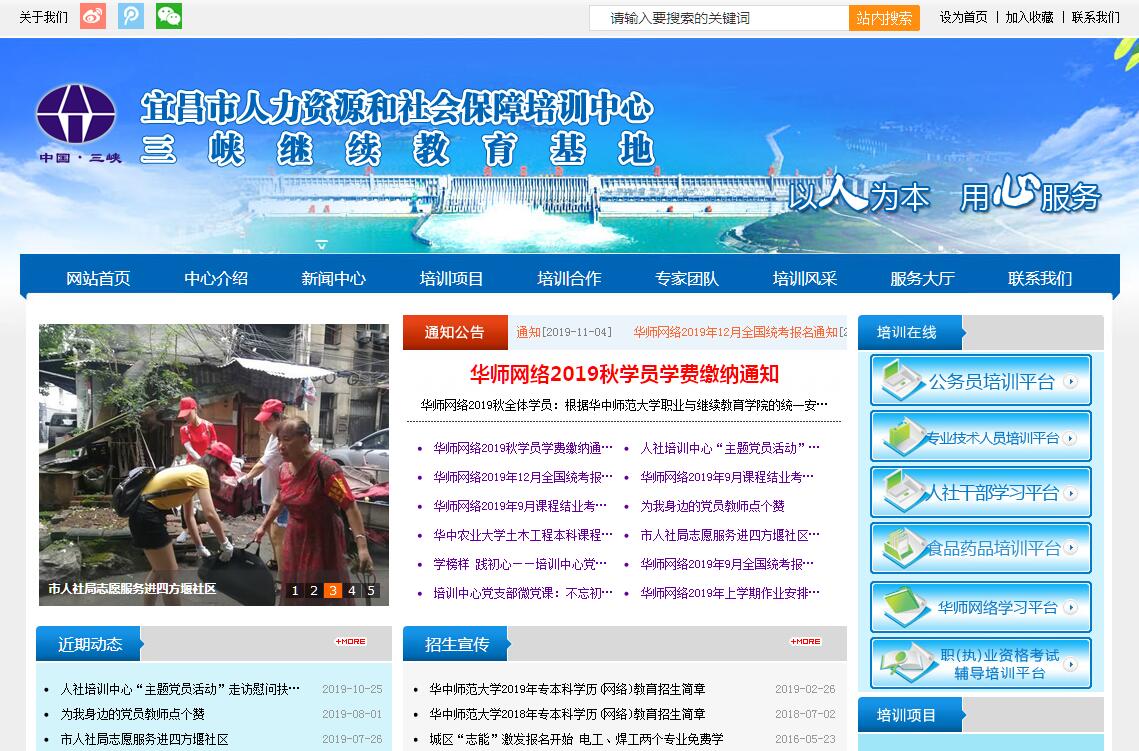Open 公务员培训平台 banner
The width and height of the screenshot is (1139, 751).
(x=980, y=381)
